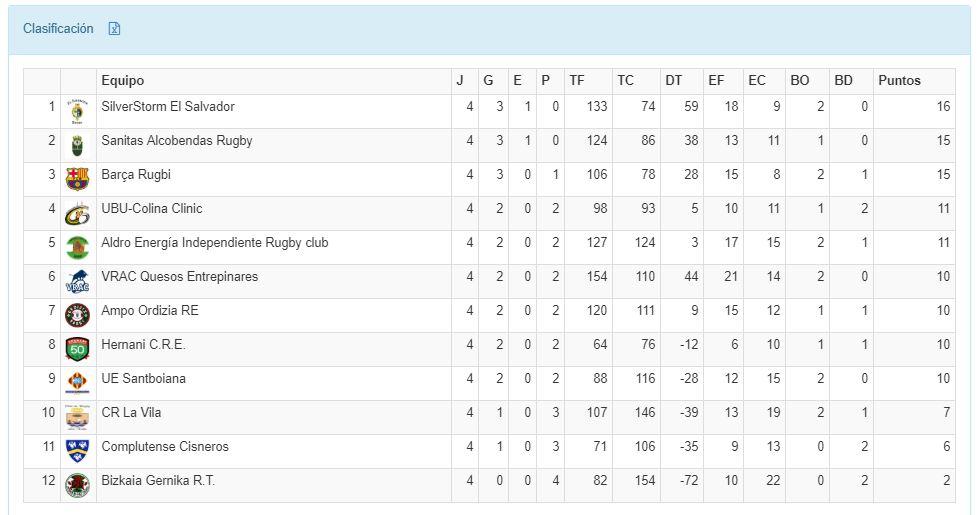Click the Hernani C.R.E. team badge

click(x=77, y=349)
